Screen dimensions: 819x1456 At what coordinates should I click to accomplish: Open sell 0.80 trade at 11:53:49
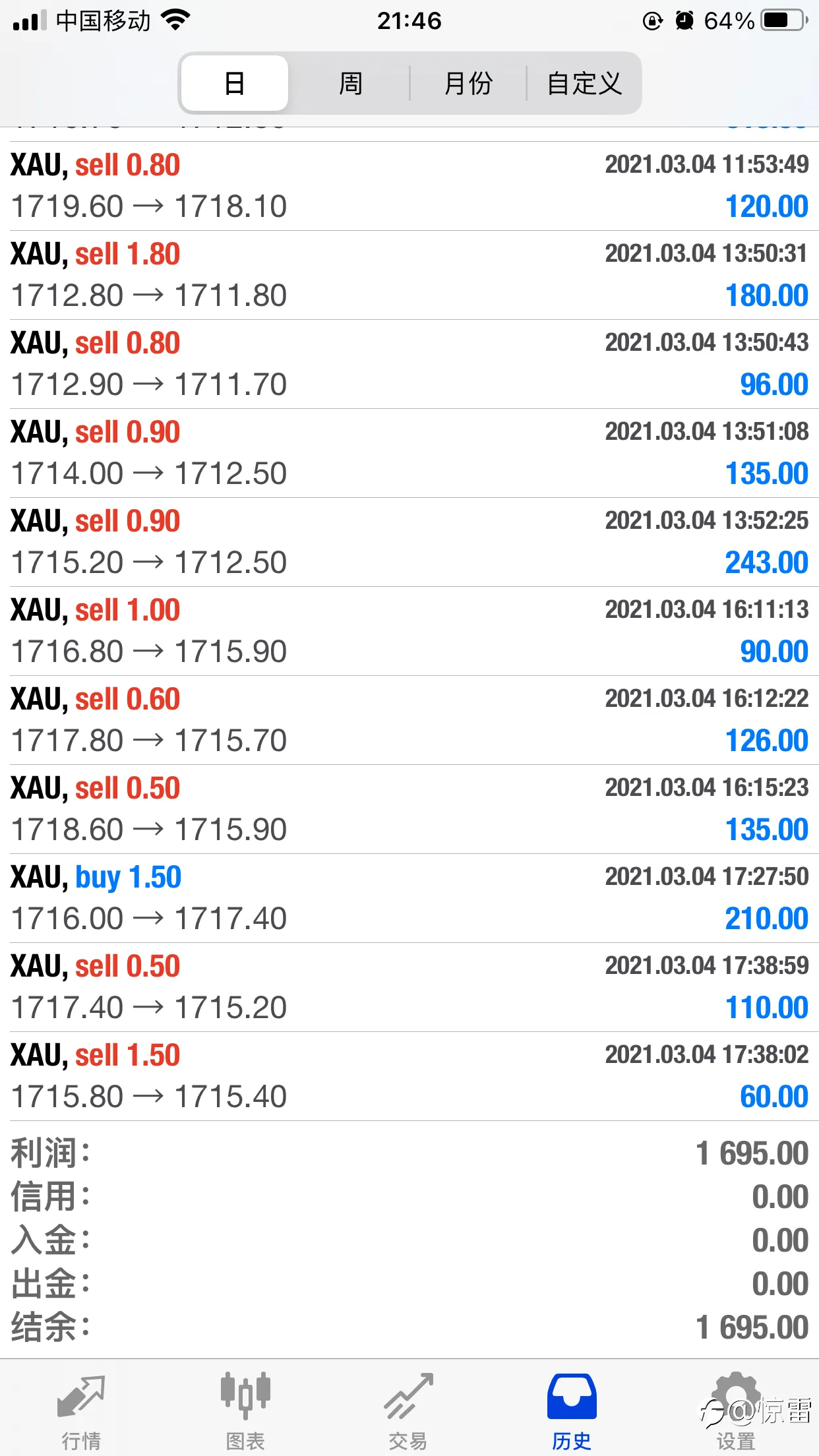409,186
